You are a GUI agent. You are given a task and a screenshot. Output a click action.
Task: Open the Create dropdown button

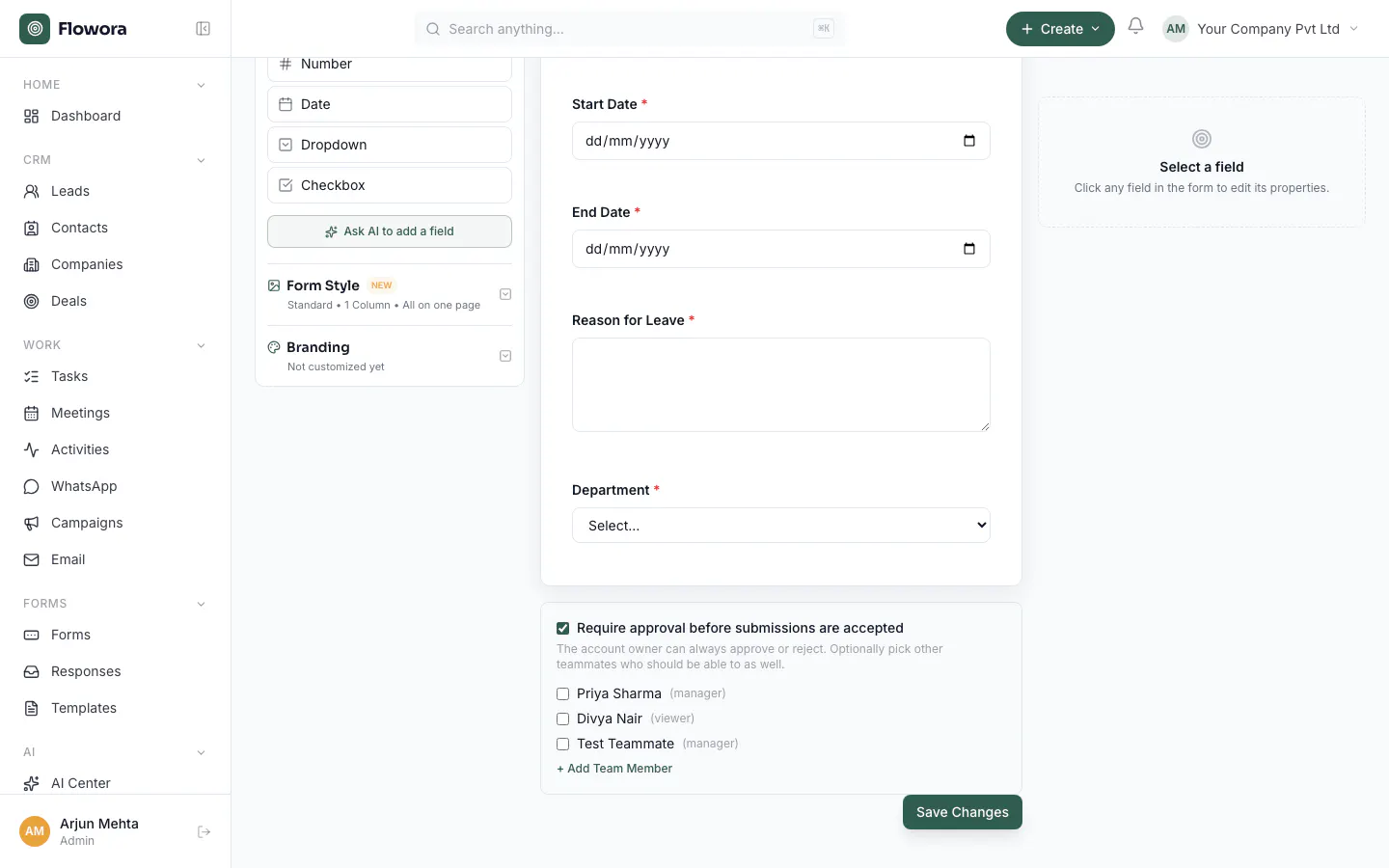pos(1060,29)
